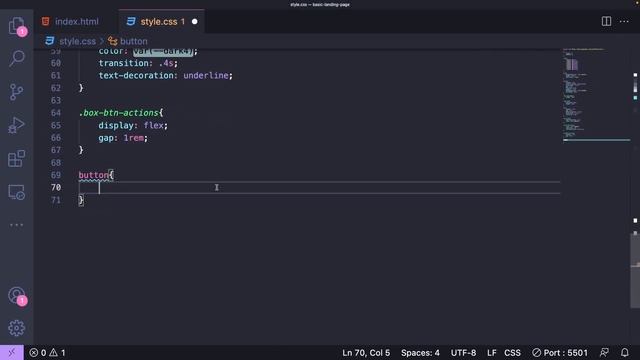Close style.css via unsaved dot
The height and width of the screenshot is (360, 640).
195,22
